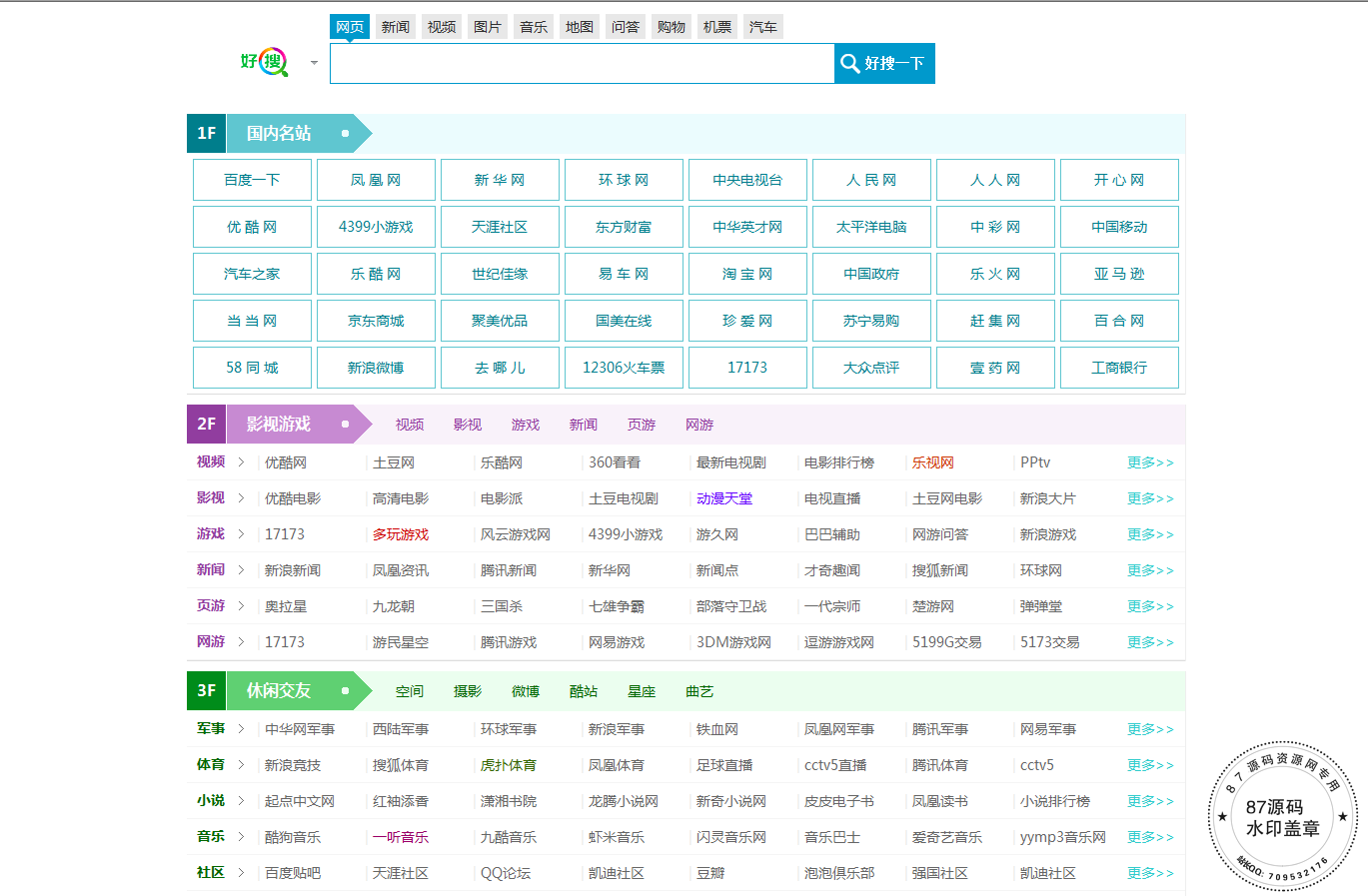Click the 87源码 watermark stamp icon
Viewport: 1368px width, 896px height.
click(x=1282, y=817)
